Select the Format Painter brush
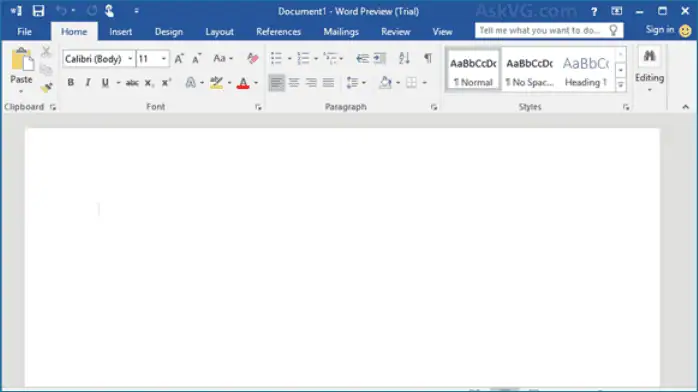Screen dimensions: 698x392 pos(46,88)
